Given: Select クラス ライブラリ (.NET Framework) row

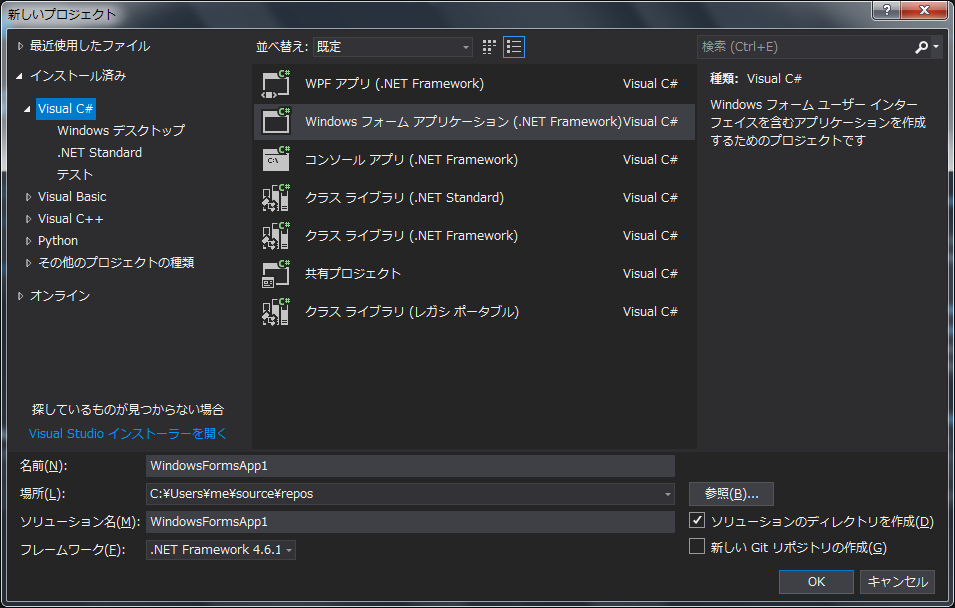Looking at the screenshot, I should [x=474, y=236].
